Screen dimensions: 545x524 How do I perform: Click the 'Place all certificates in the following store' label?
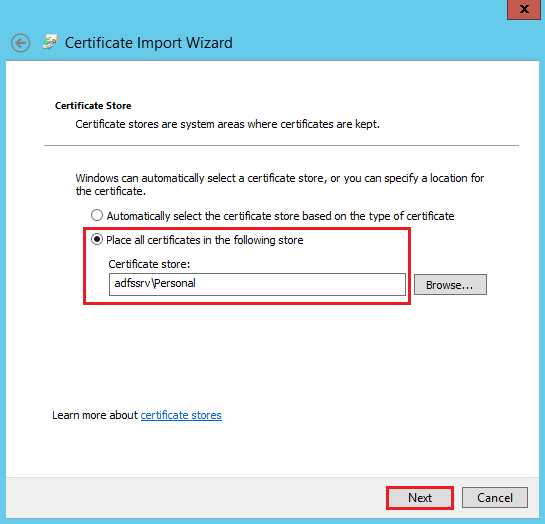(x=205, y=240)
